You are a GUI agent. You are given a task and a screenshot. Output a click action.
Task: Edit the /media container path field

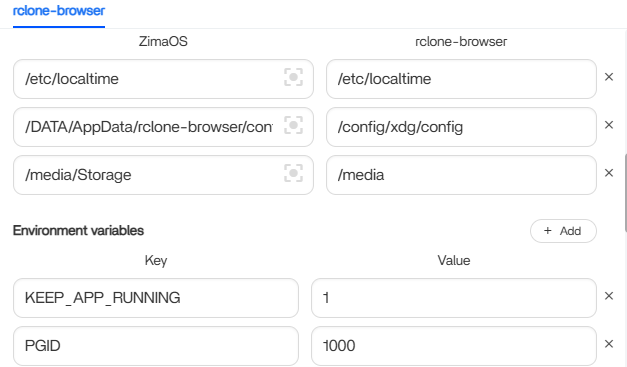coord(461,175)
